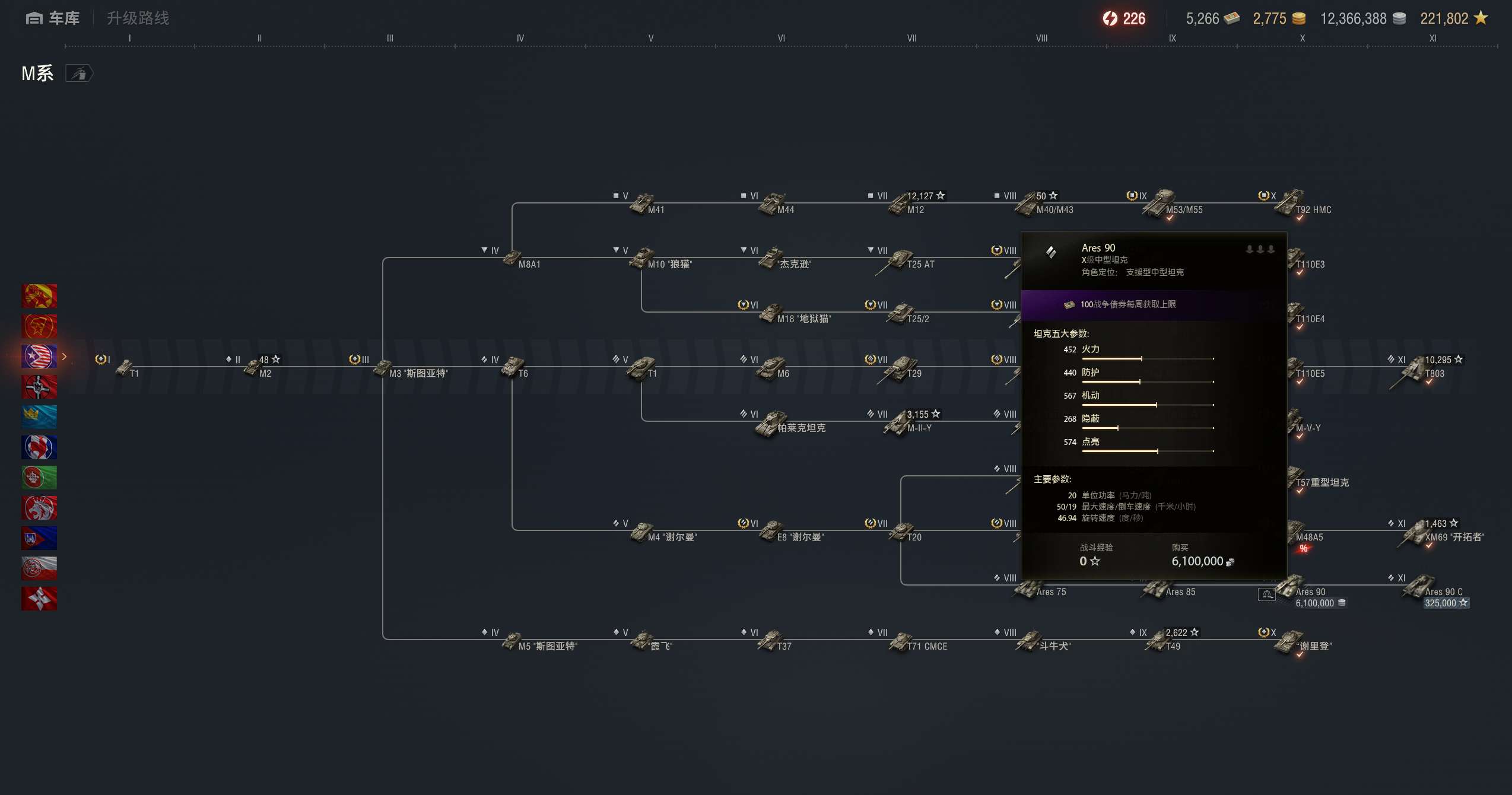Image resolution: width=1512 pixels, height=795 pixels.
Task: Click the Ares 90 C research cost 325,000
Action: [x=1446, y=603]
